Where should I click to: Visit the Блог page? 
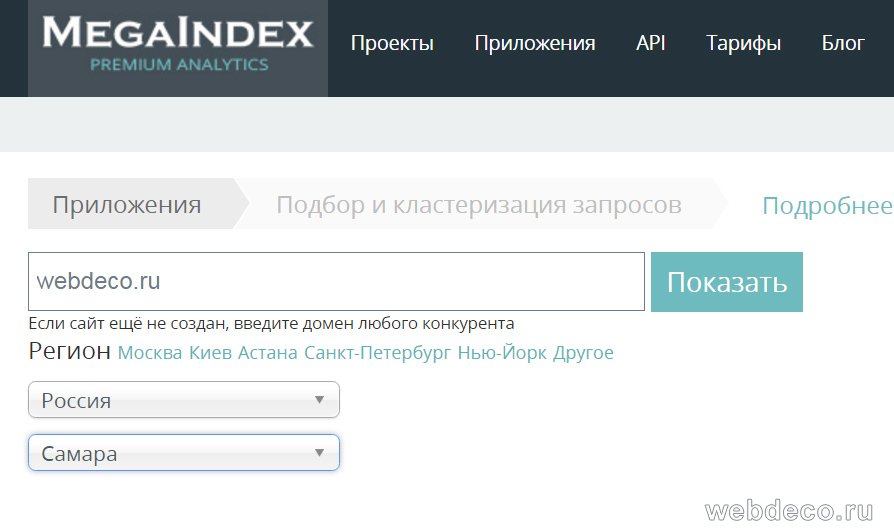842,43
